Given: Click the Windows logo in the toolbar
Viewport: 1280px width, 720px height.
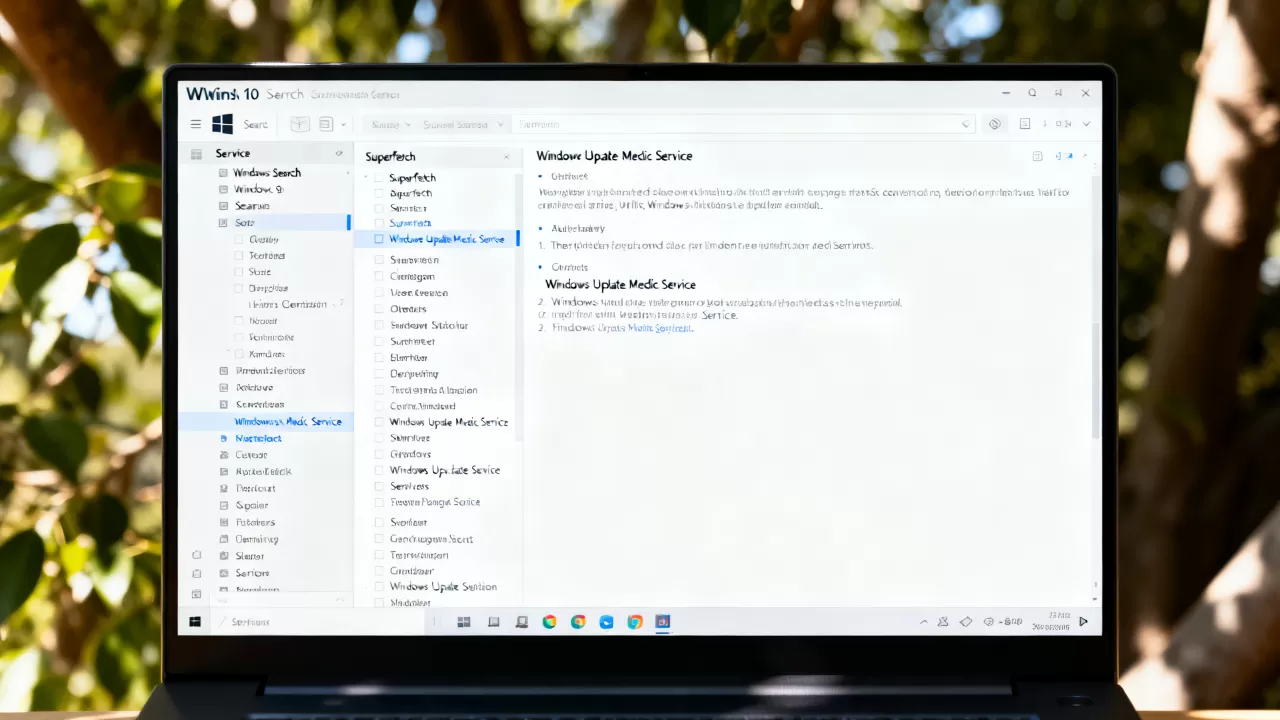Looking at the screenshot, I should coord(223,124).
